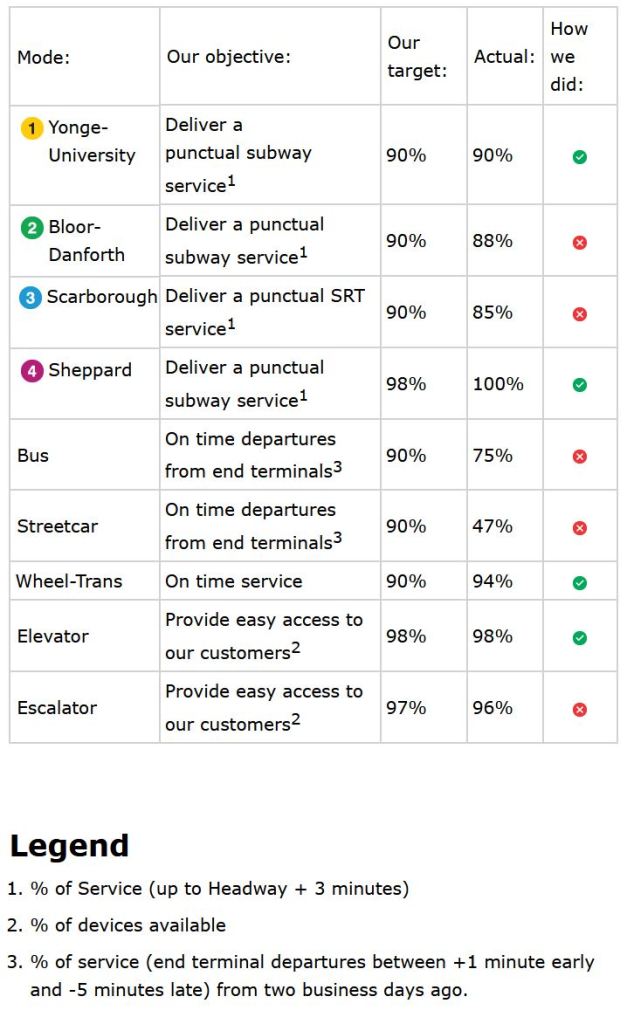Viewport: 627px width, 1024px height.
Task: Click green checkmark in Wheel-Trans row
Action: 579,582
